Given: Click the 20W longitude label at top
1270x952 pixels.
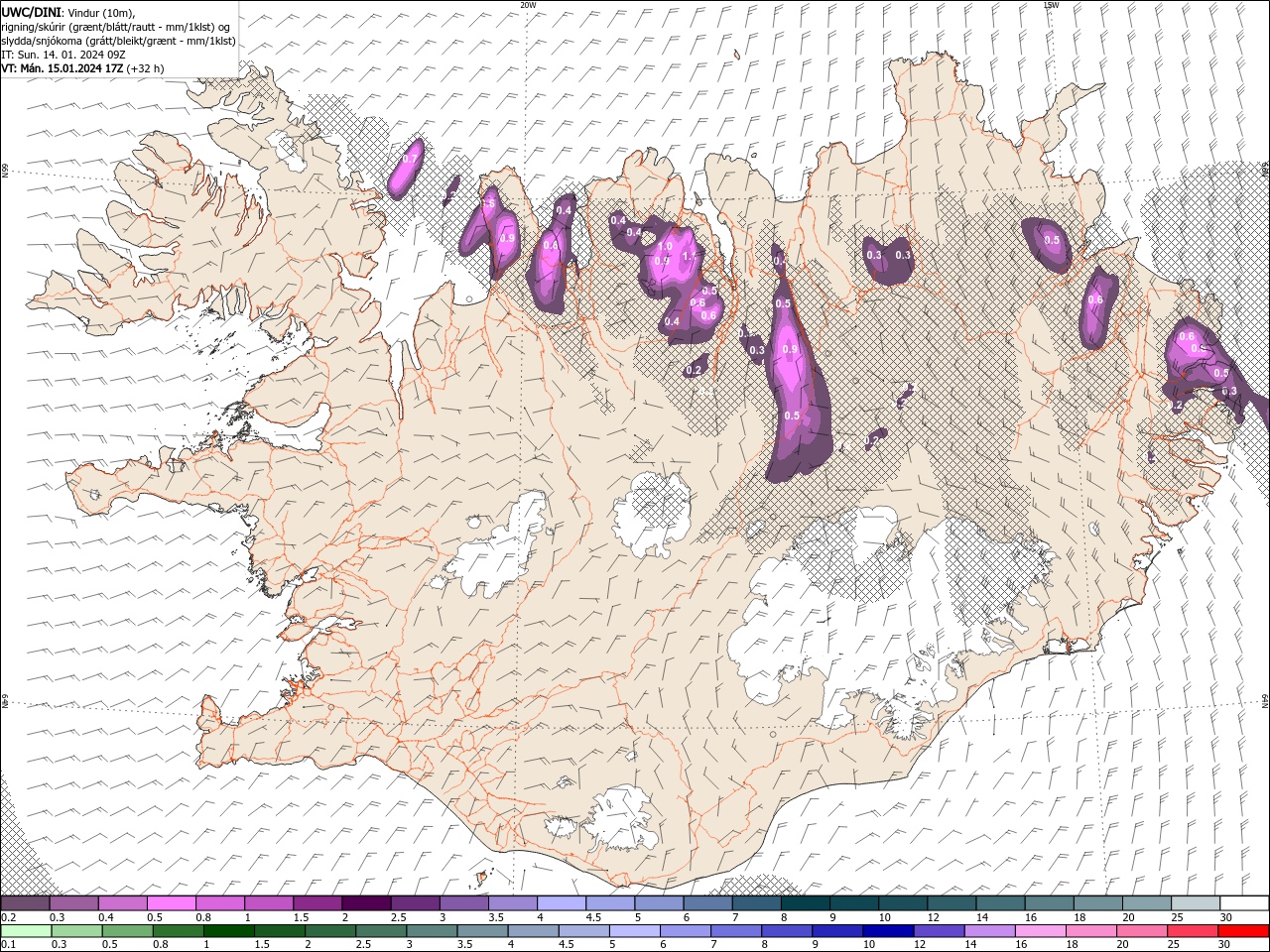Looking at the screenshot, I should point(528,5).
